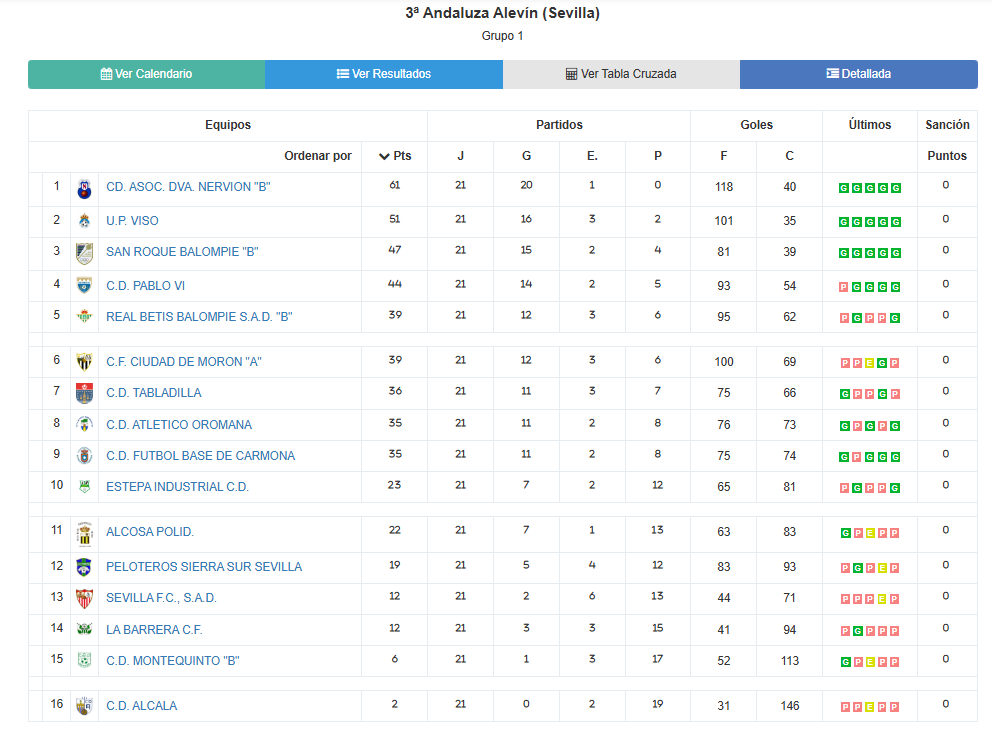Screen dimensions: 992x731
Task: Click C.D. PABLO VI crest icon
Action: [84, 285]
